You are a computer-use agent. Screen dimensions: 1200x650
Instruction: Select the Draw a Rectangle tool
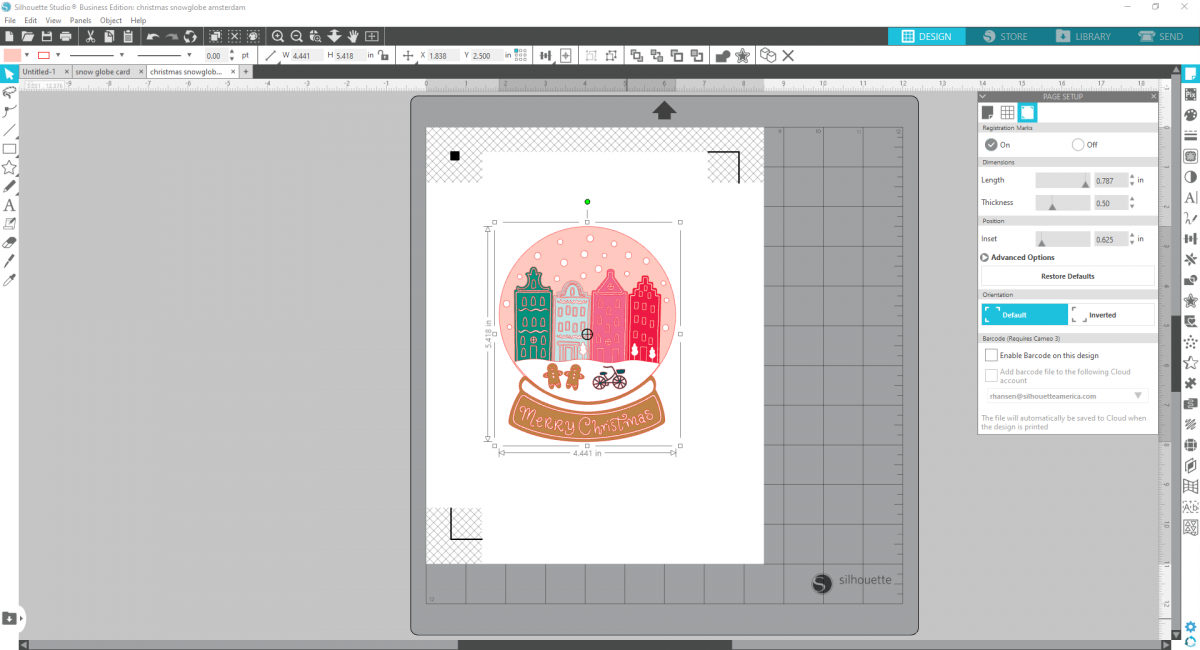tap(10, 149)
